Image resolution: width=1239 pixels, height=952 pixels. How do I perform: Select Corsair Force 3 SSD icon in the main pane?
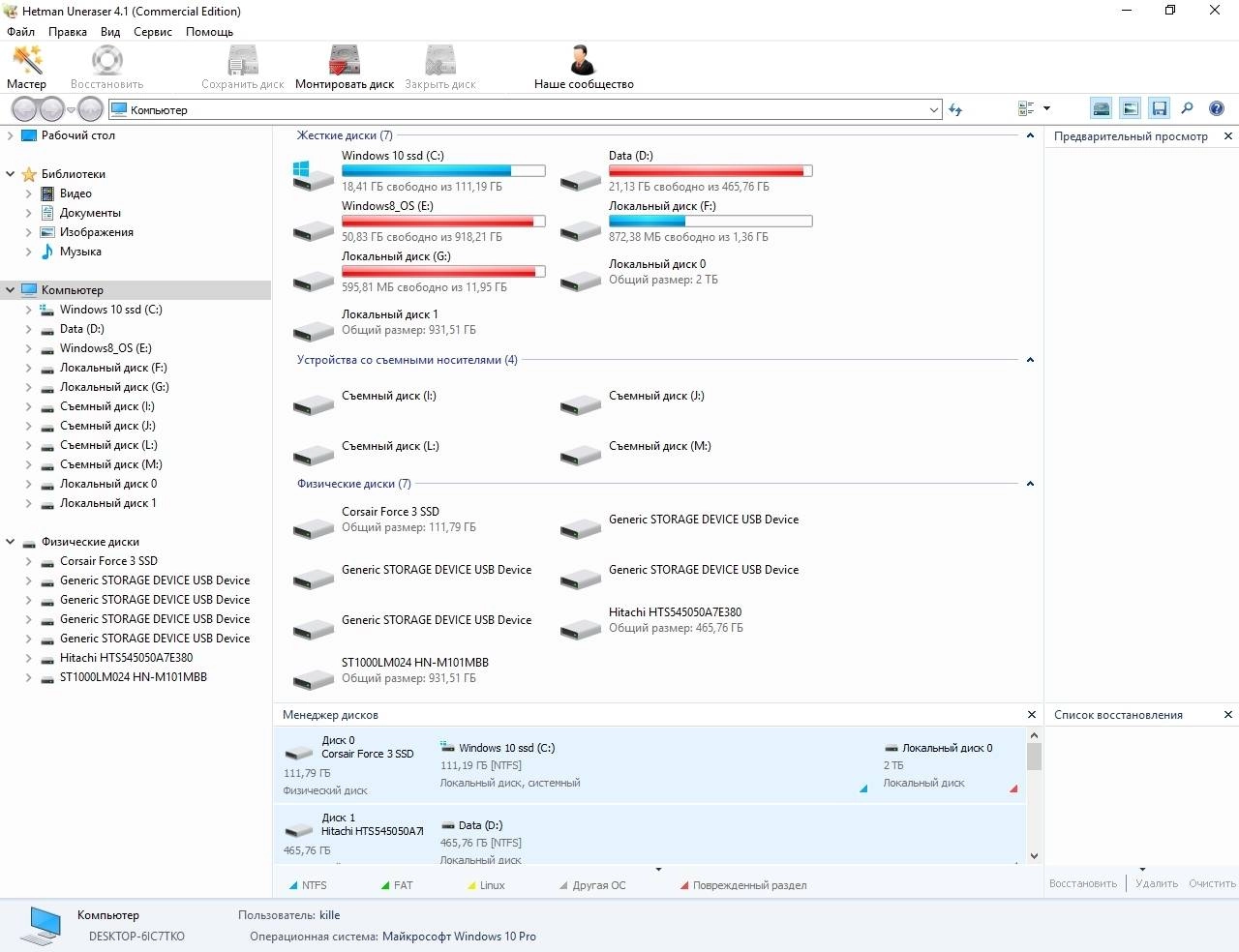[314, 527]
